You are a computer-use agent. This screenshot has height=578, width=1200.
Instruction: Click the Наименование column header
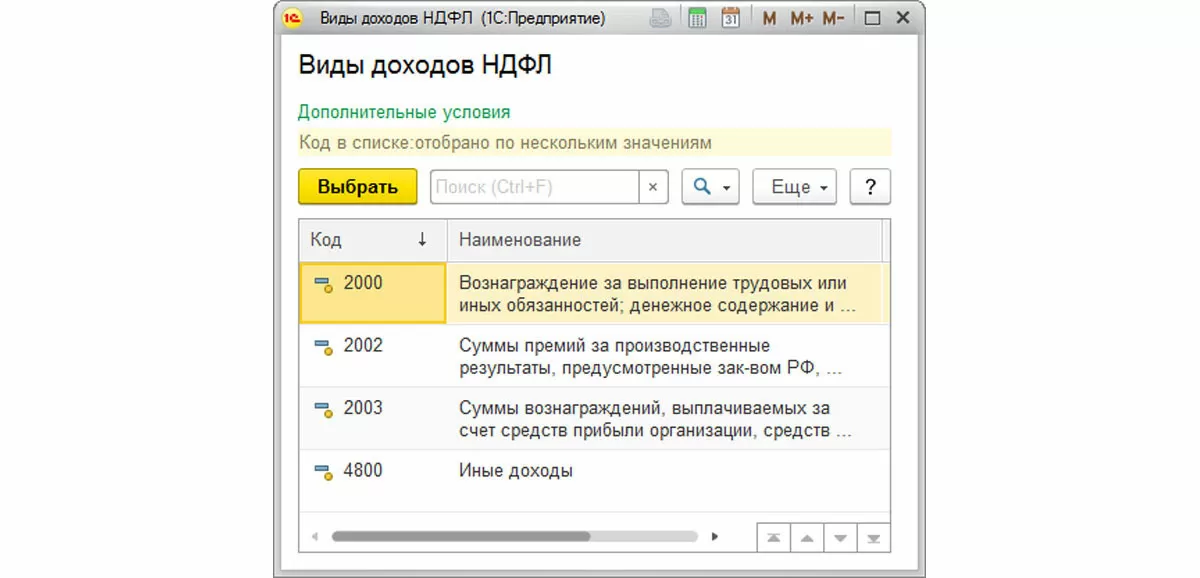[664, 240]
